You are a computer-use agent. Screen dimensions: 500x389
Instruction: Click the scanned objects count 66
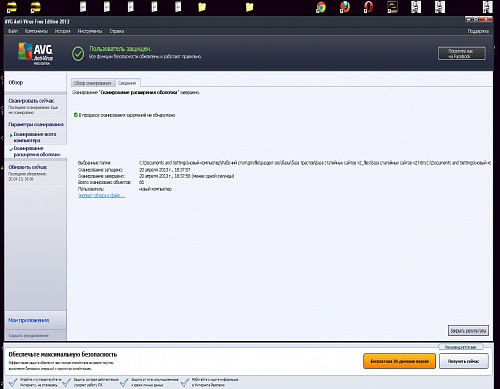[x=141, y=182]
